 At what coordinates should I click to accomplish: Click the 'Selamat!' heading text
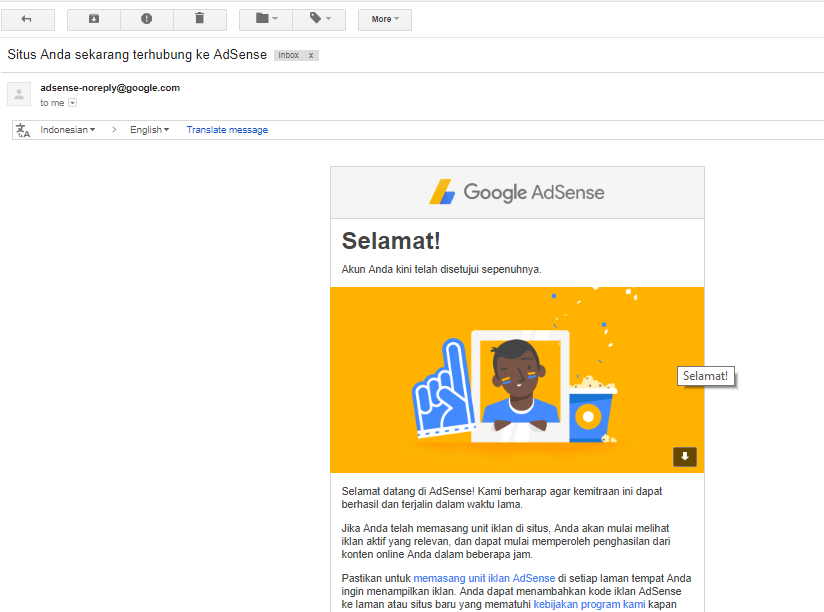(391, 241)
